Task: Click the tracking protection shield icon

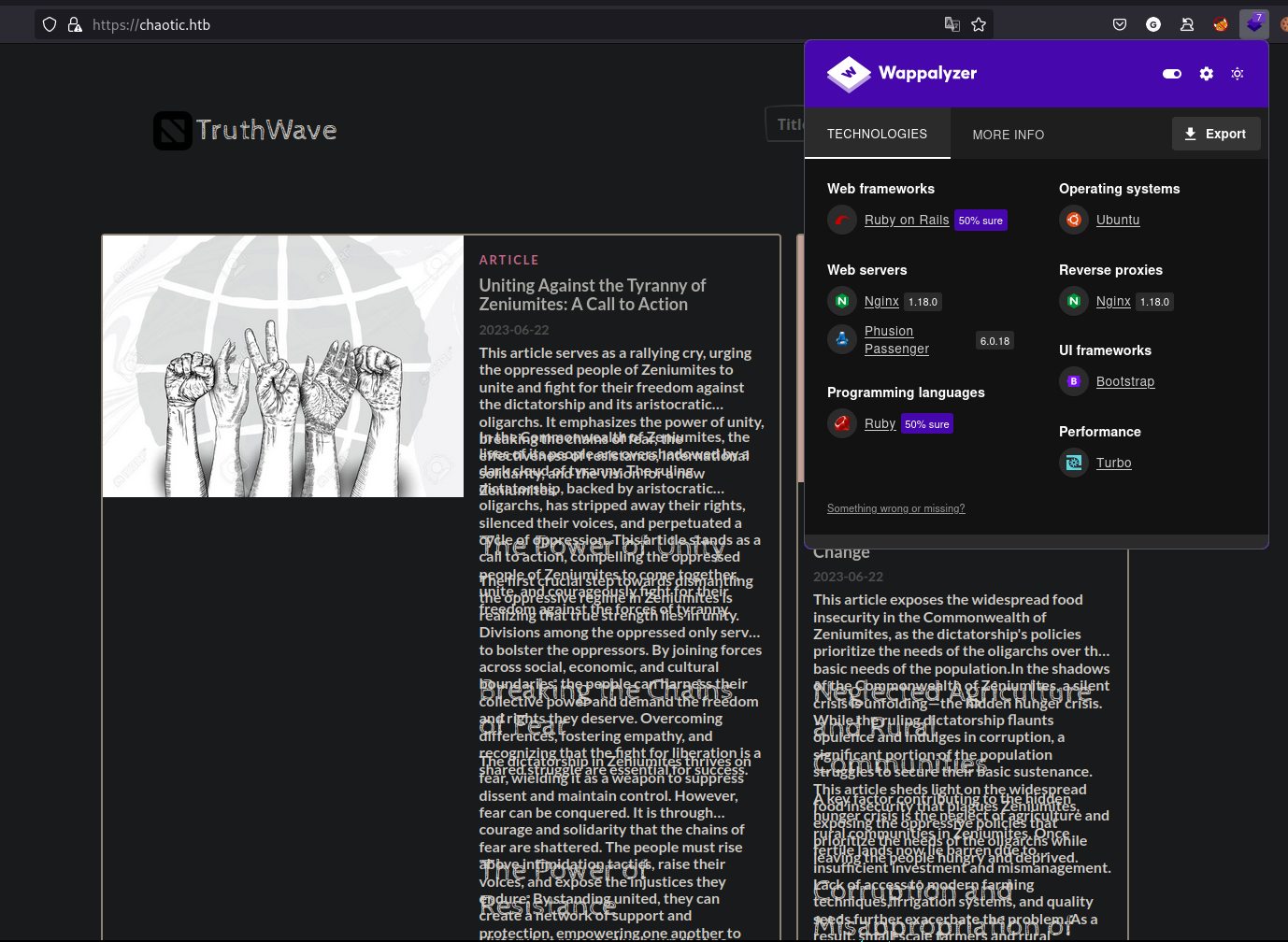Action: pos(50,24)
